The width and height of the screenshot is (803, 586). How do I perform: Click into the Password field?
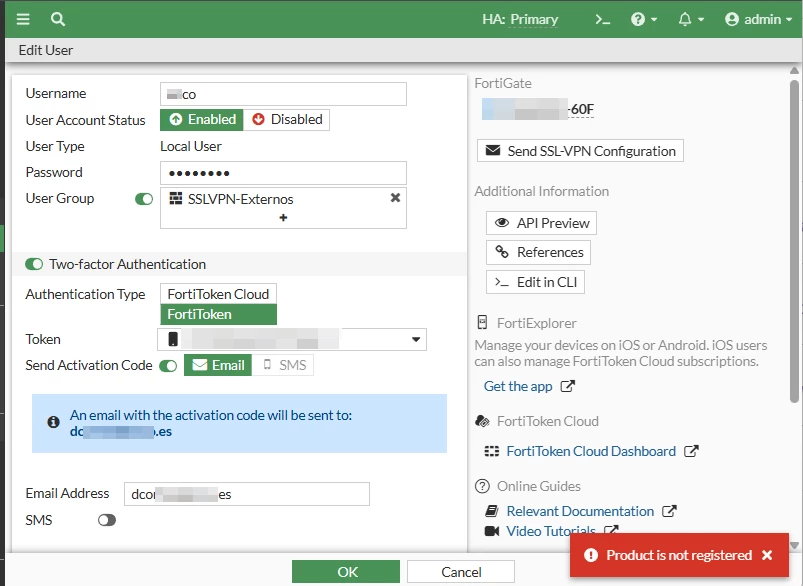(x=283, y=173)
